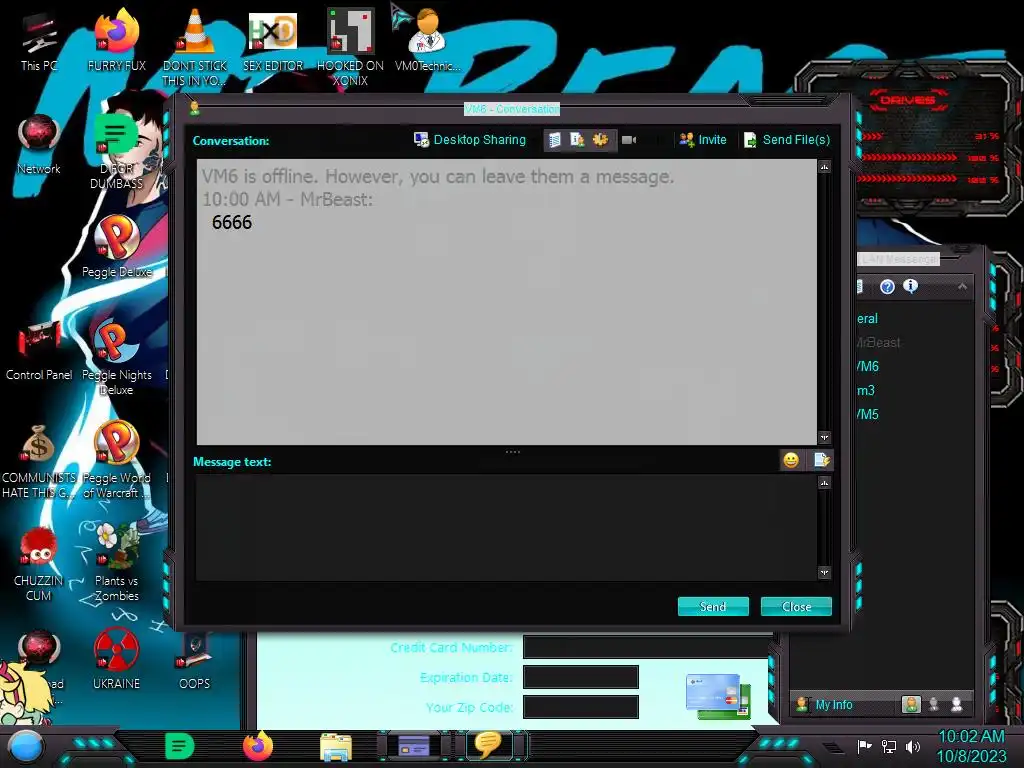Click the user icon in conversation title bar

(194, 108)
